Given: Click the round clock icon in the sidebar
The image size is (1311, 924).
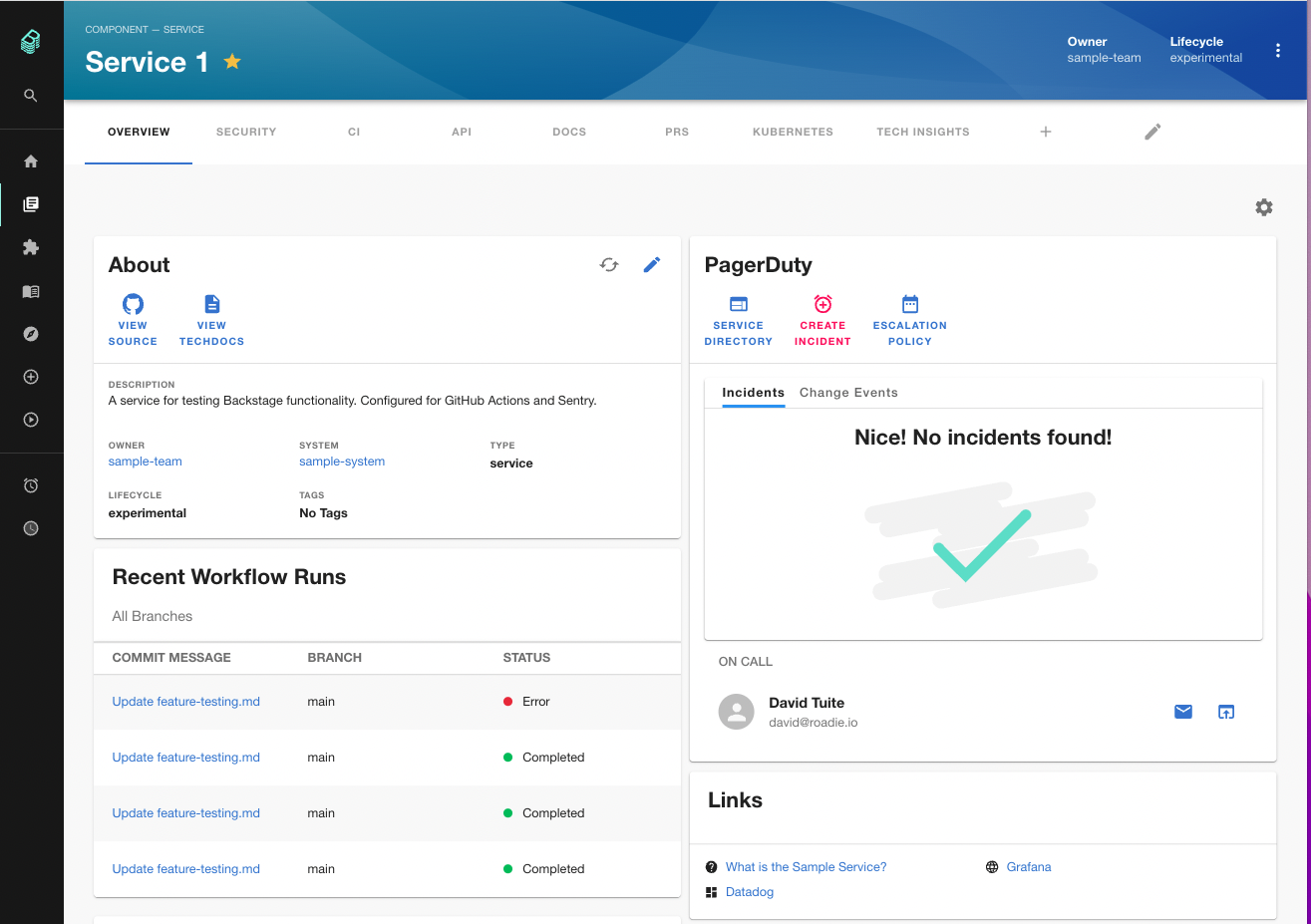Looking at the screenshot, I should pyautogui.click(x=31, y=528).
